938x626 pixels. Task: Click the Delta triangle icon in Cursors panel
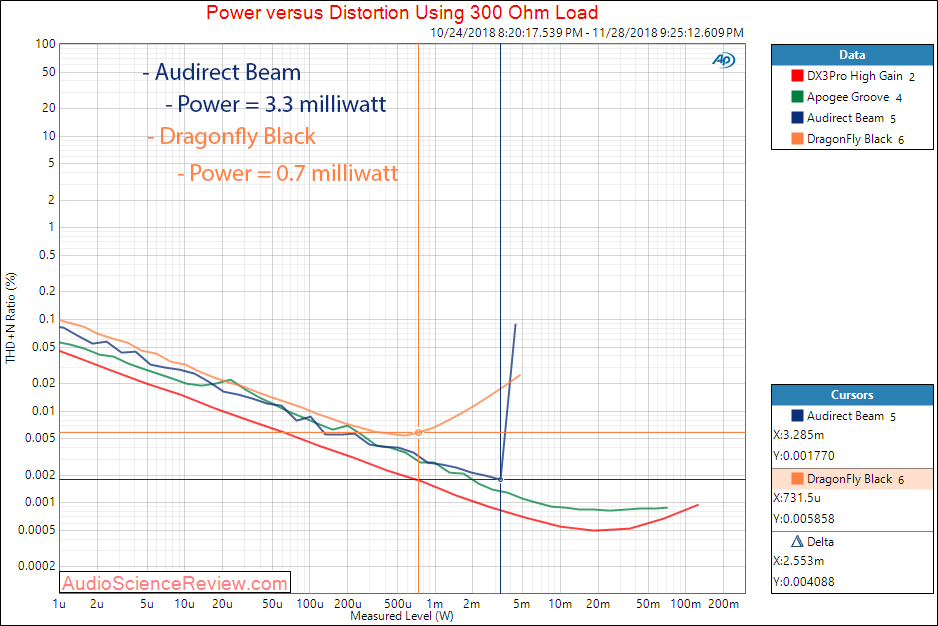[797, 542]
